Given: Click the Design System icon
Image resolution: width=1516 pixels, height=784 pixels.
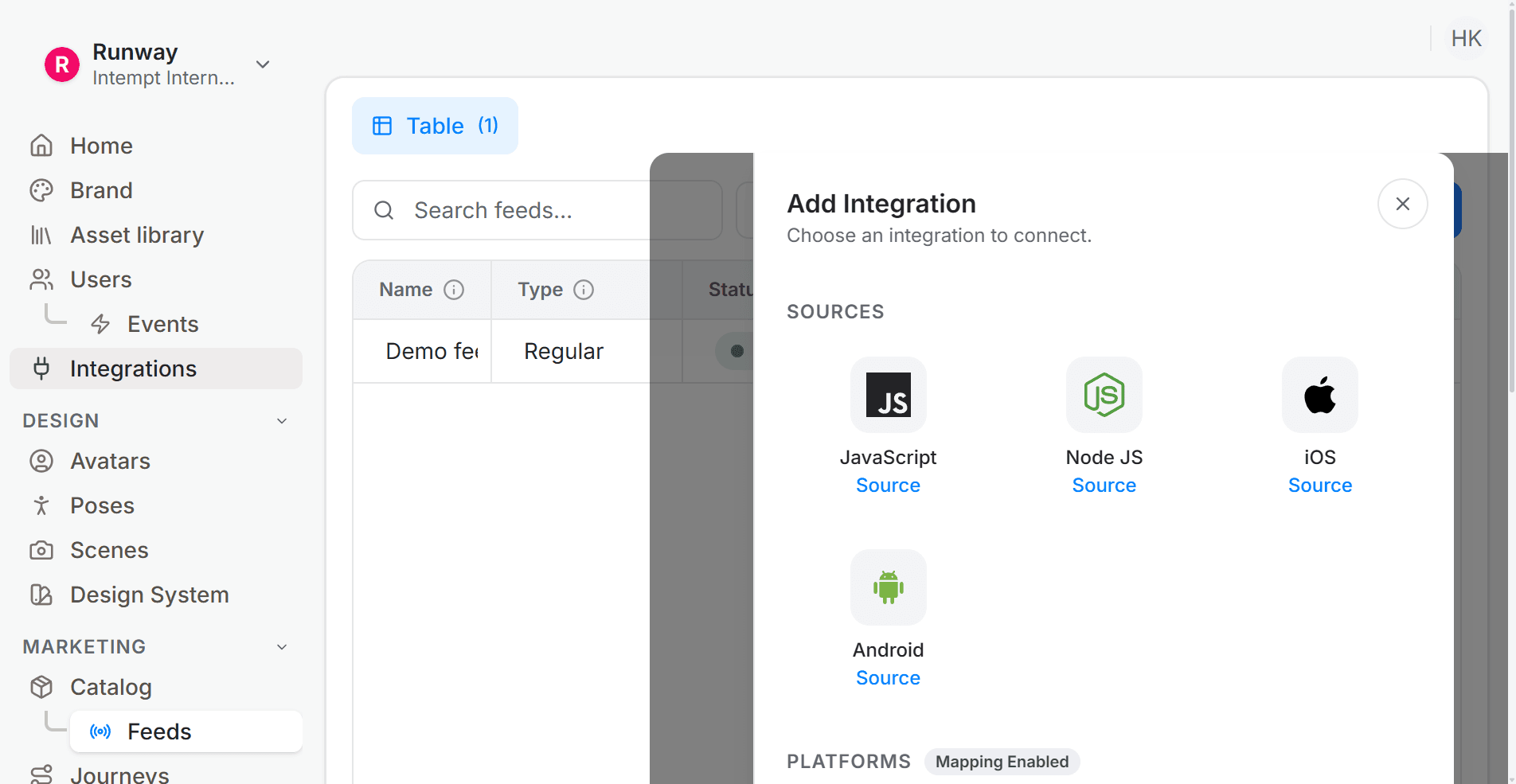Looking at the screenshot, I should pyautogui.click(x=41, y=595).
